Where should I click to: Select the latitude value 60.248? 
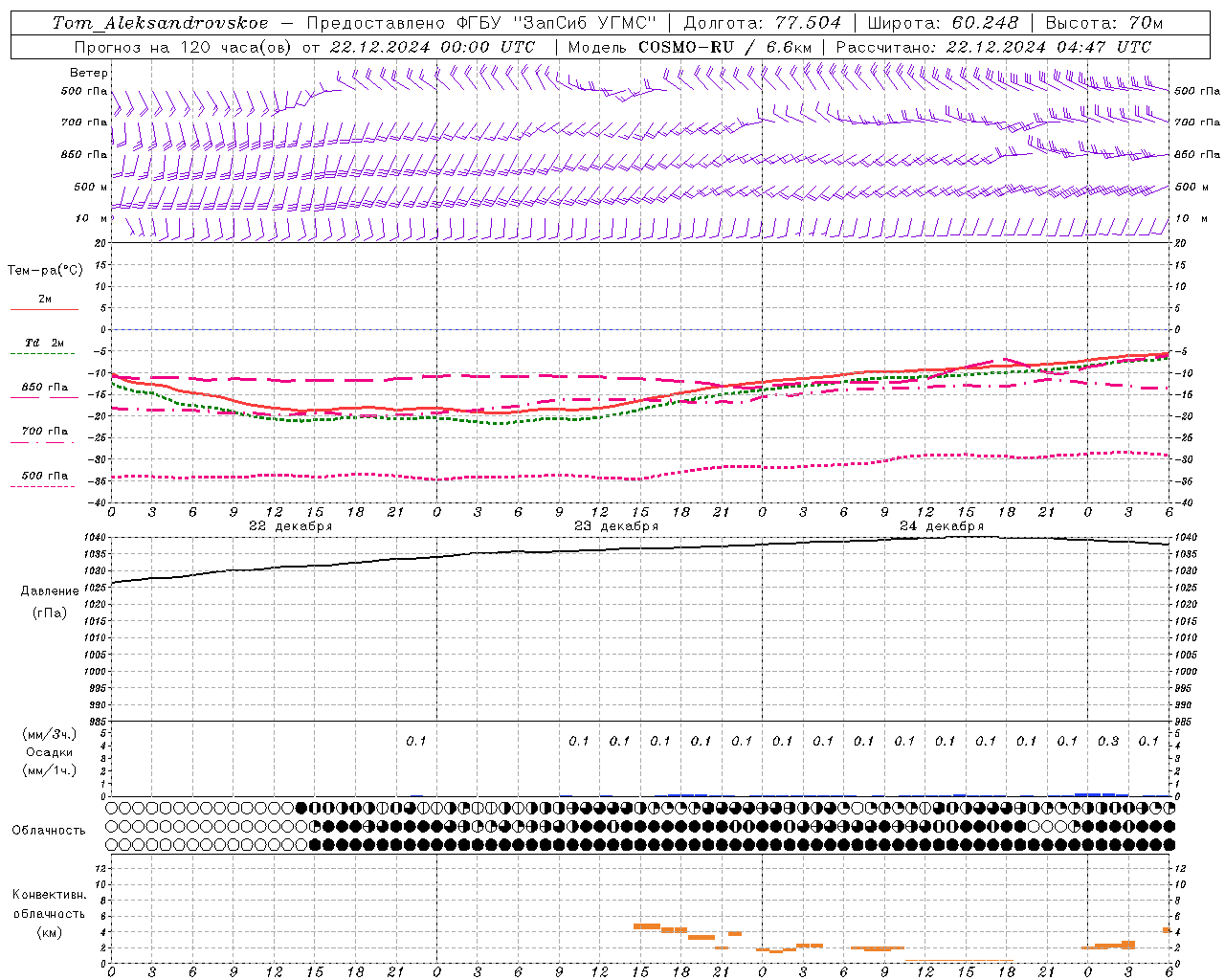click(x=985, y=23)
